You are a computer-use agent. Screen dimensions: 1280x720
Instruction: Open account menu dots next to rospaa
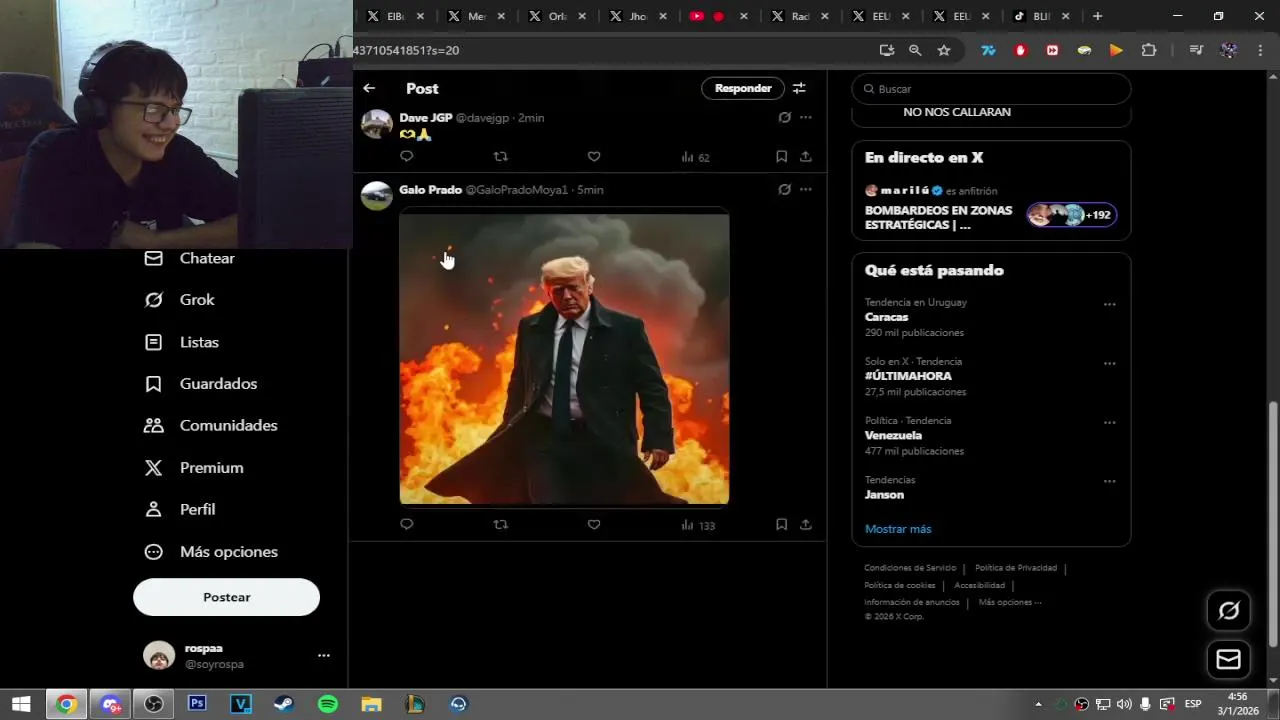(323, 655)
